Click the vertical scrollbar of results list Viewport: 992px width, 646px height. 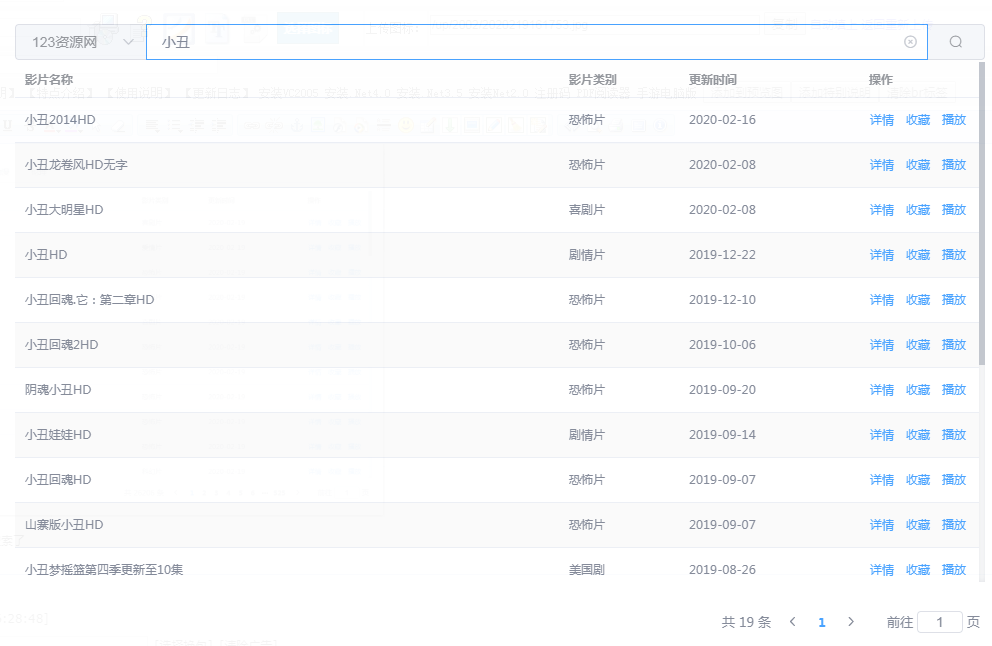pyautogui.click(x=981, y=220)
